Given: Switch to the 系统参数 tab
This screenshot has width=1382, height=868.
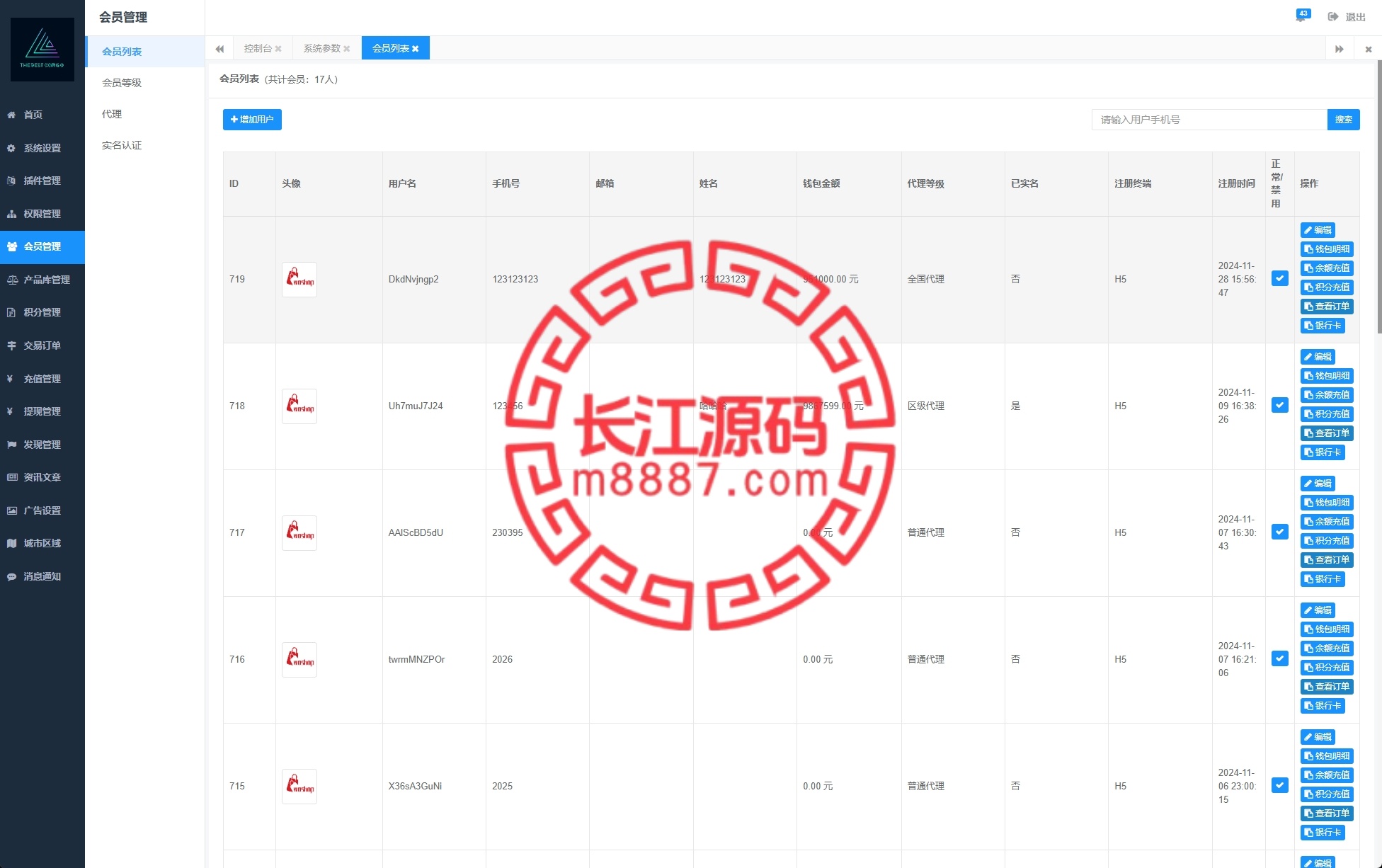Looking at the screenshot, I should pyautogui.click(x=322, y=48).
